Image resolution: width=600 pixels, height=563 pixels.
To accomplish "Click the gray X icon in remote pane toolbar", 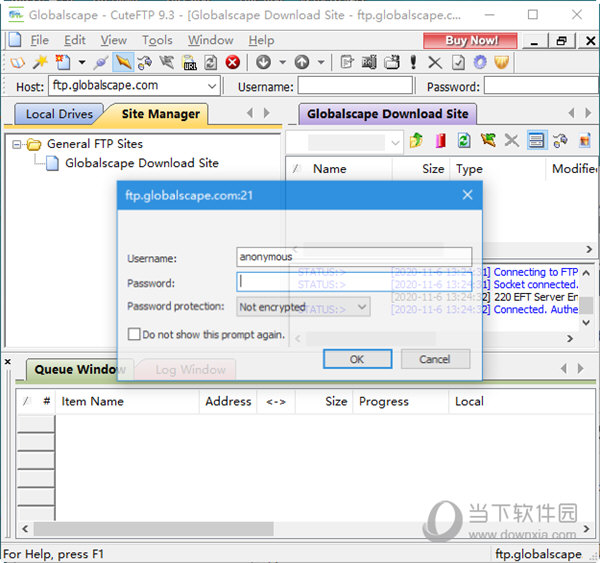I will [512, 140].
